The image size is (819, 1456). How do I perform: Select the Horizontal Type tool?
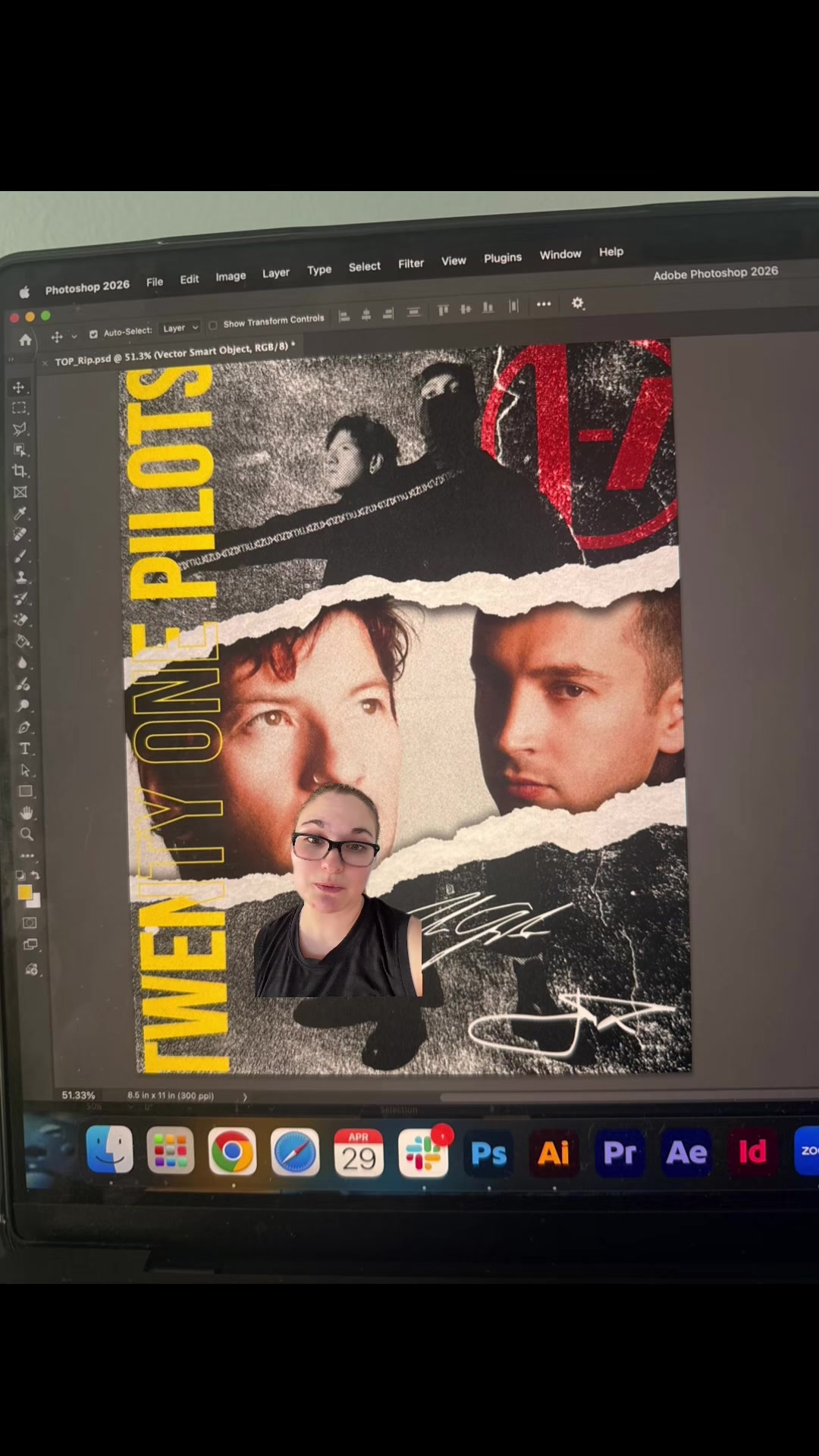pyautogui.click(x=24, y=748)
